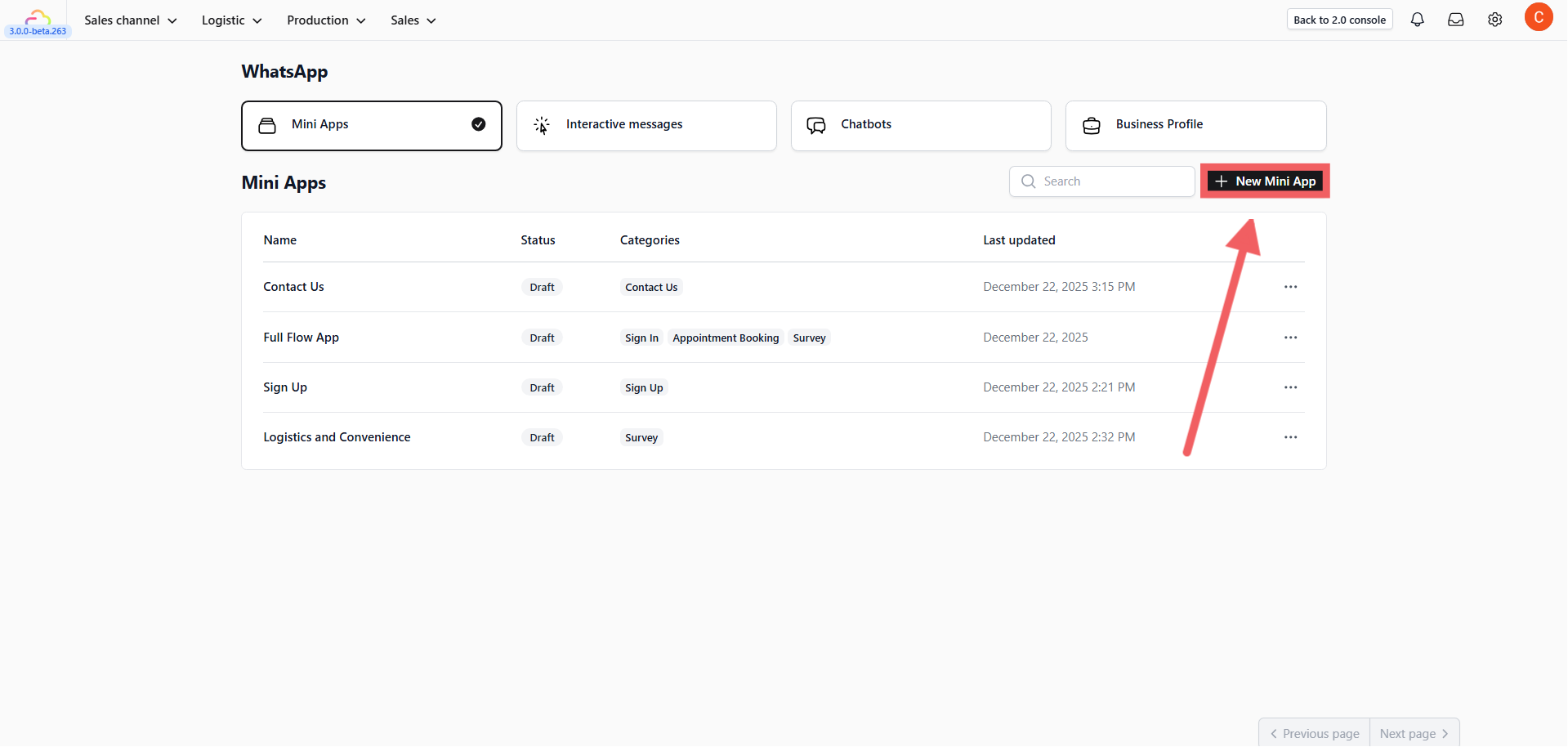
Task: Focus the Search input field
Action: click(1101, 181)
